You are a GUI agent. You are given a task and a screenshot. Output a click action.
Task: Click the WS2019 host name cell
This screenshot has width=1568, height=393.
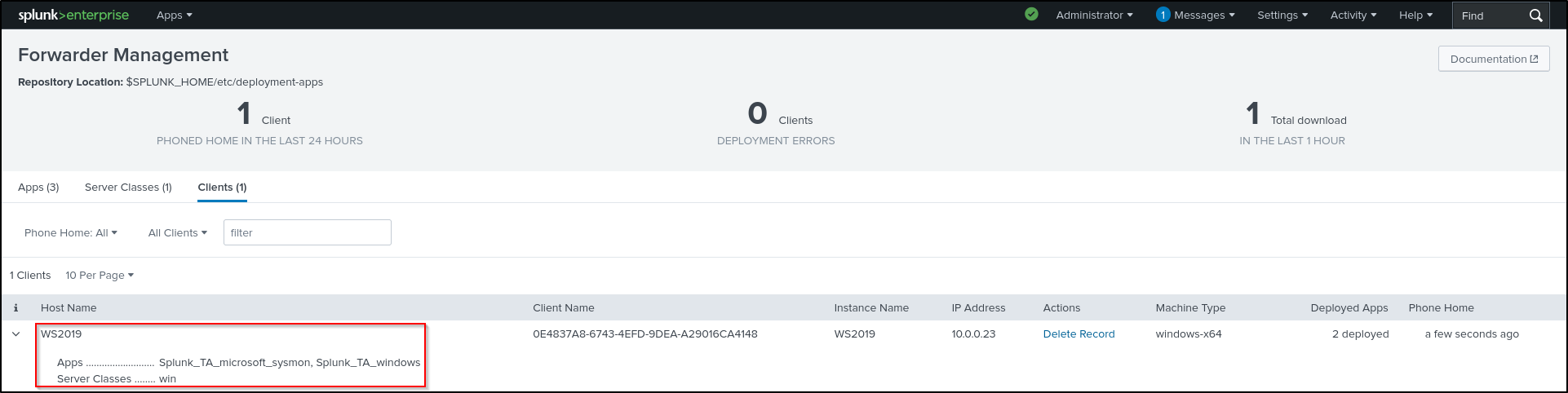[61, 333]
